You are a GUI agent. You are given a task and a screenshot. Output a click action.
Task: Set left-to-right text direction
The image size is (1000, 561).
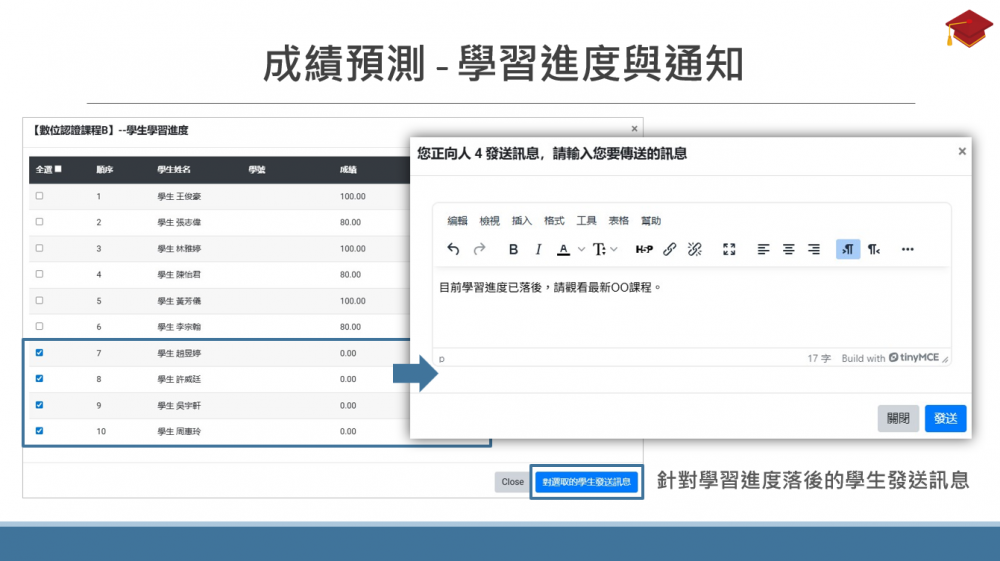pyautogui.click(x=847, y=249)
